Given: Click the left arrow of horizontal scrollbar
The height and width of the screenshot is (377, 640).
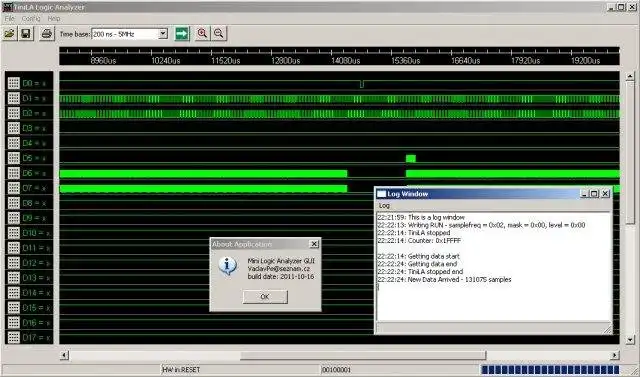Looking at the screenshot, I should click(x=64, y=355).
